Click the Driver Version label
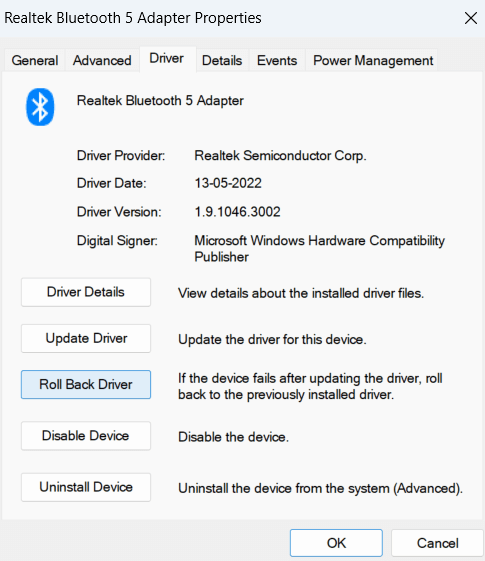The width and height of the screenshot is (485, 561). coord(119,212)
